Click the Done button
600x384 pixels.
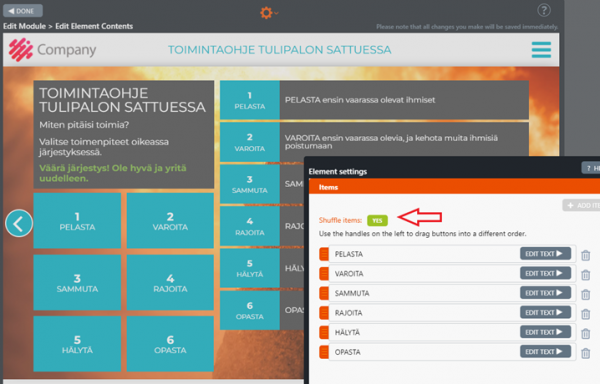tap(23, 11)
